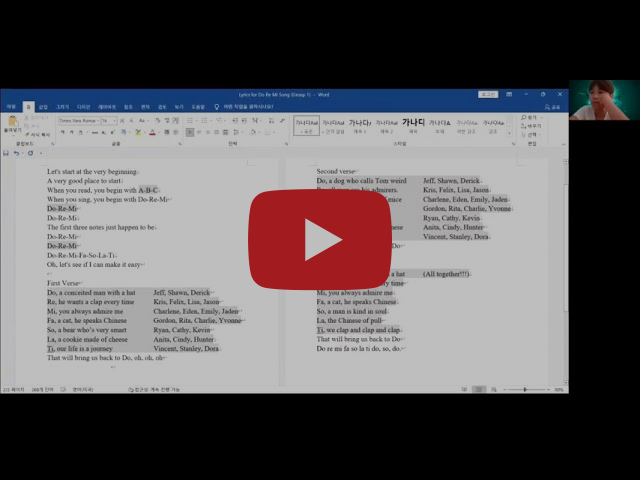The height and width of the screenshot is (480, 640).
Task: Open the text effects button
Action: pos(123,132)
